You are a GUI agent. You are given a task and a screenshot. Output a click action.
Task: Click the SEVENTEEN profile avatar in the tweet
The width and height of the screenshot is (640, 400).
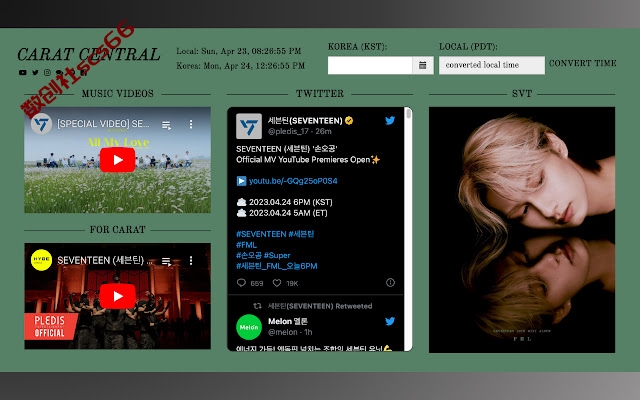tap(249, 126)
